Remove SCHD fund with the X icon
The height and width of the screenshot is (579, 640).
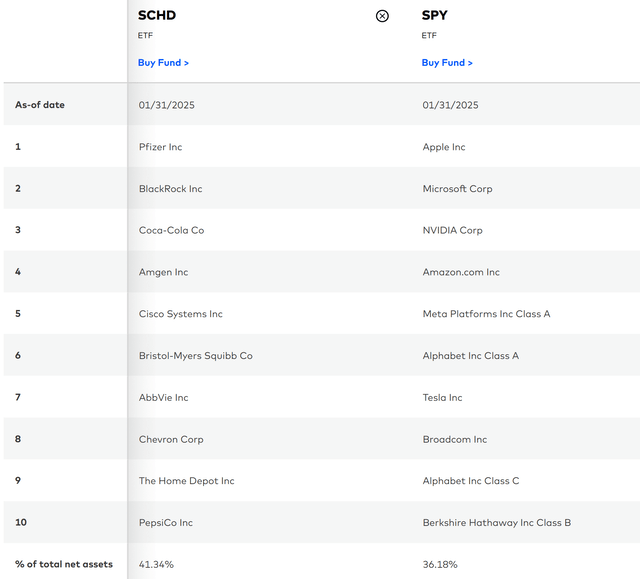382,16
